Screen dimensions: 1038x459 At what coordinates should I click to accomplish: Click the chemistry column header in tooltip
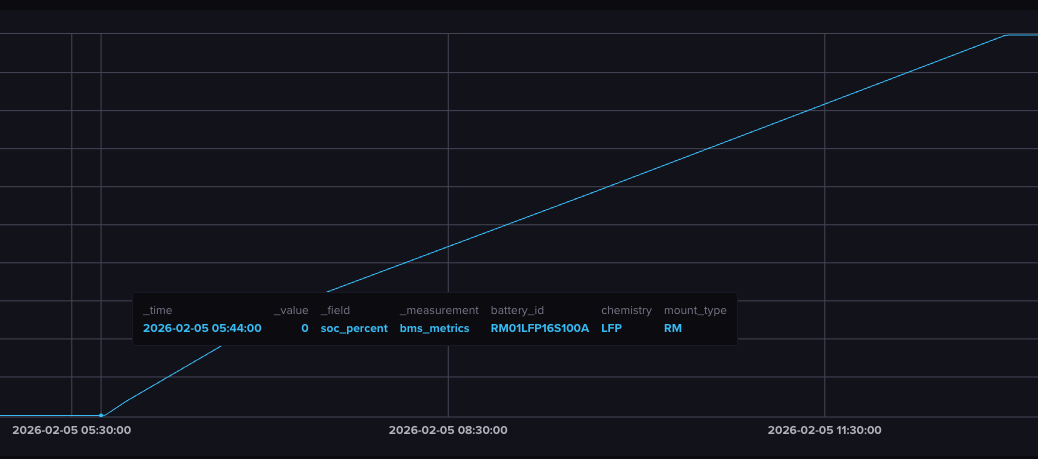(x=626, y=310)
